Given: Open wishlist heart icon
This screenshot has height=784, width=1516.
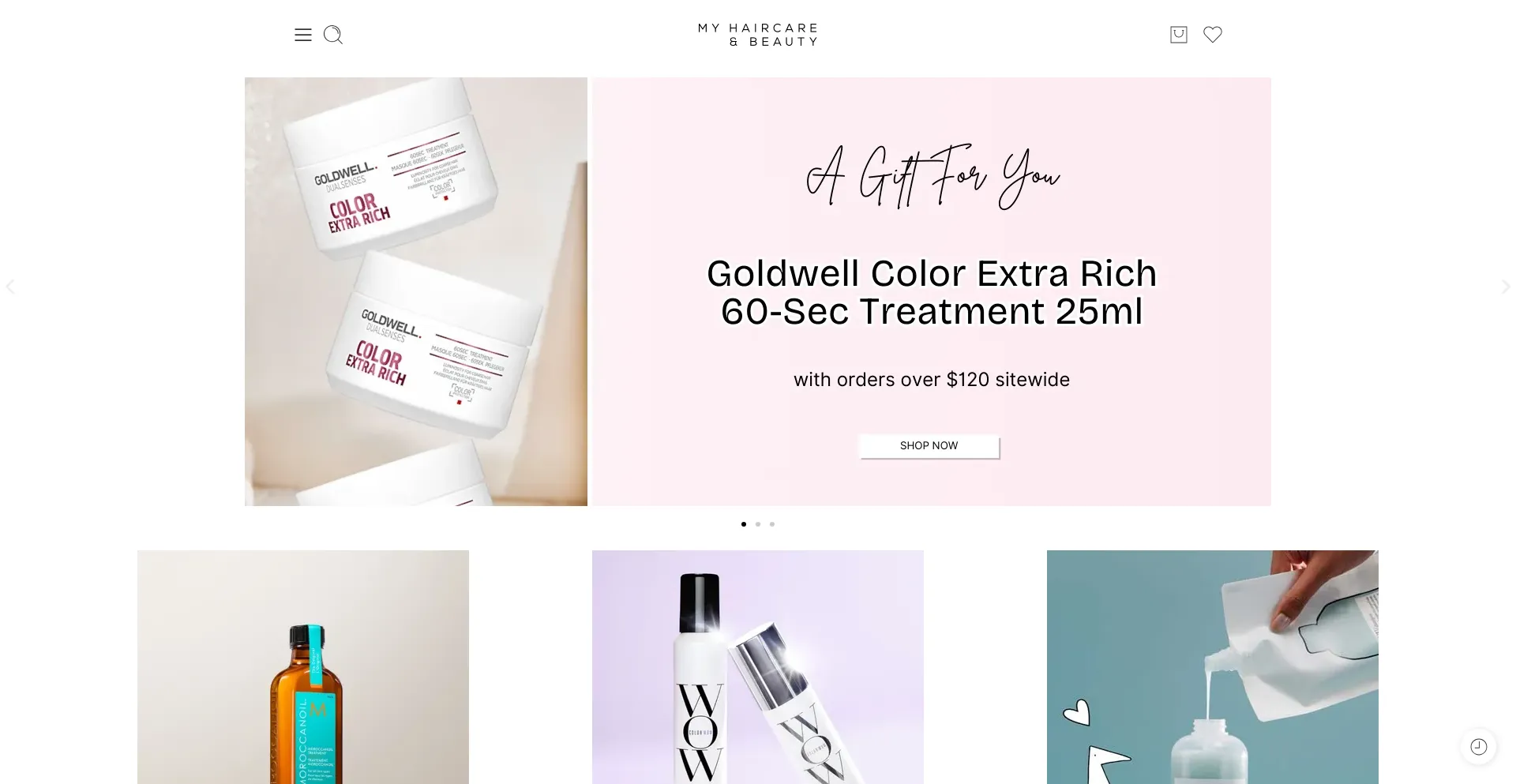Looking at the screenshot, I should [1213, 35].
